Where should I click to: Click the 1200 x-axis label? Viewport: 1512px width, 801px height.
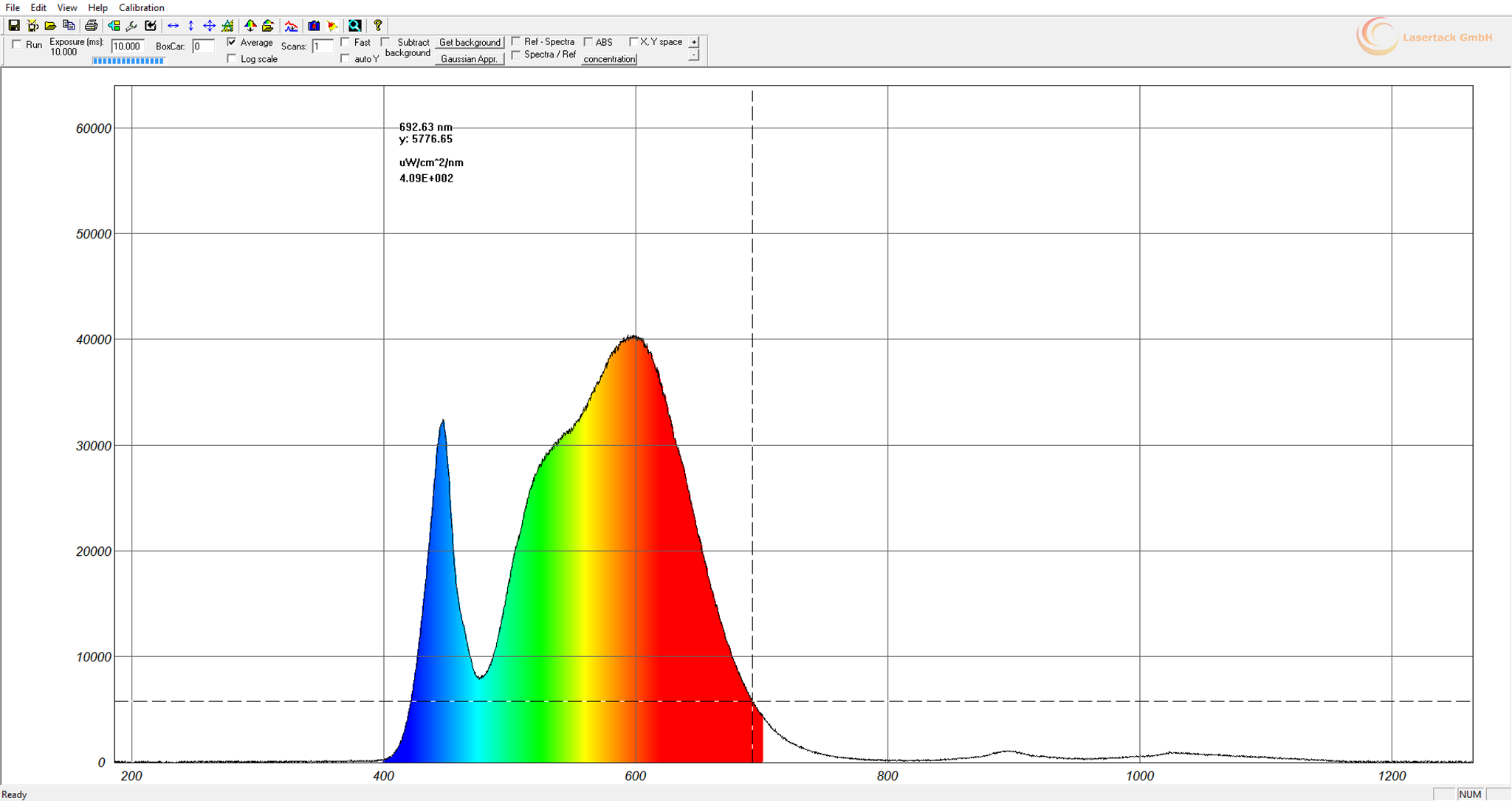point(1392,776)
